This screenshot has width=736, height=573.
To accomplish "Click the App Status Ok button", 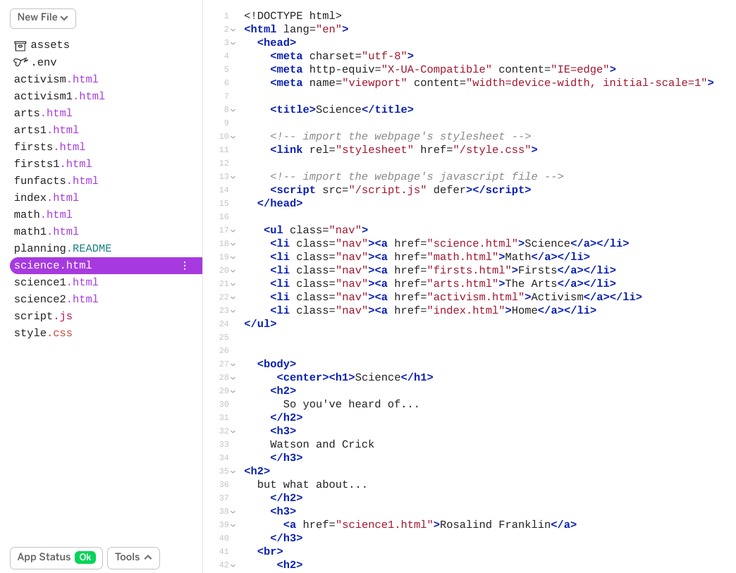I will click(x=56, y=558).
